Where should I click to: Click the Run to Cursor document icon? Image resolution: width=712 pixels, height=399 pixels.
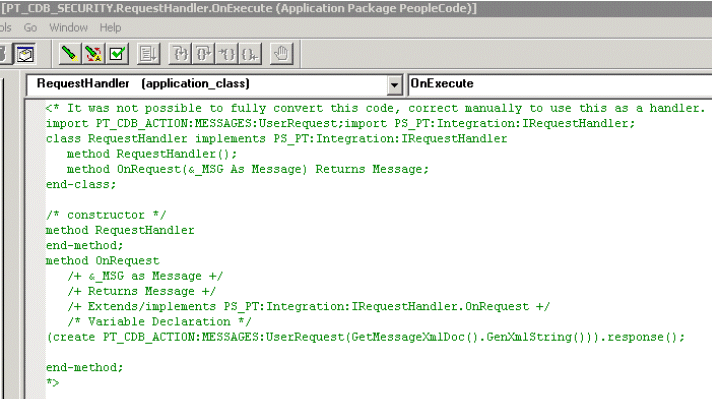(x=148, y=54)
